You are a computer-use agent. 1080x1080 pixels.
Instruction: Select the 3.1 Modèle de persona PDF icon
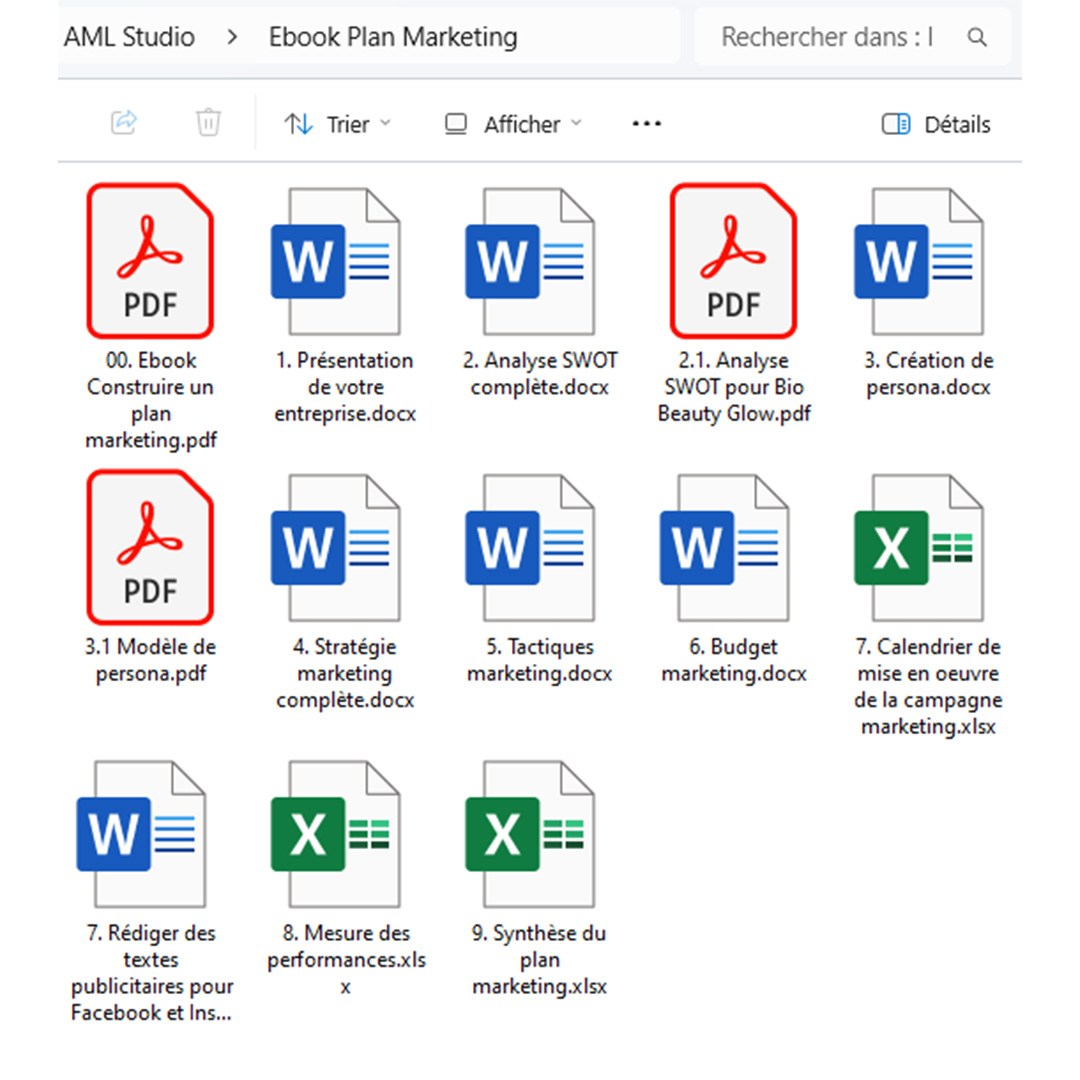[x=150, y=548]
